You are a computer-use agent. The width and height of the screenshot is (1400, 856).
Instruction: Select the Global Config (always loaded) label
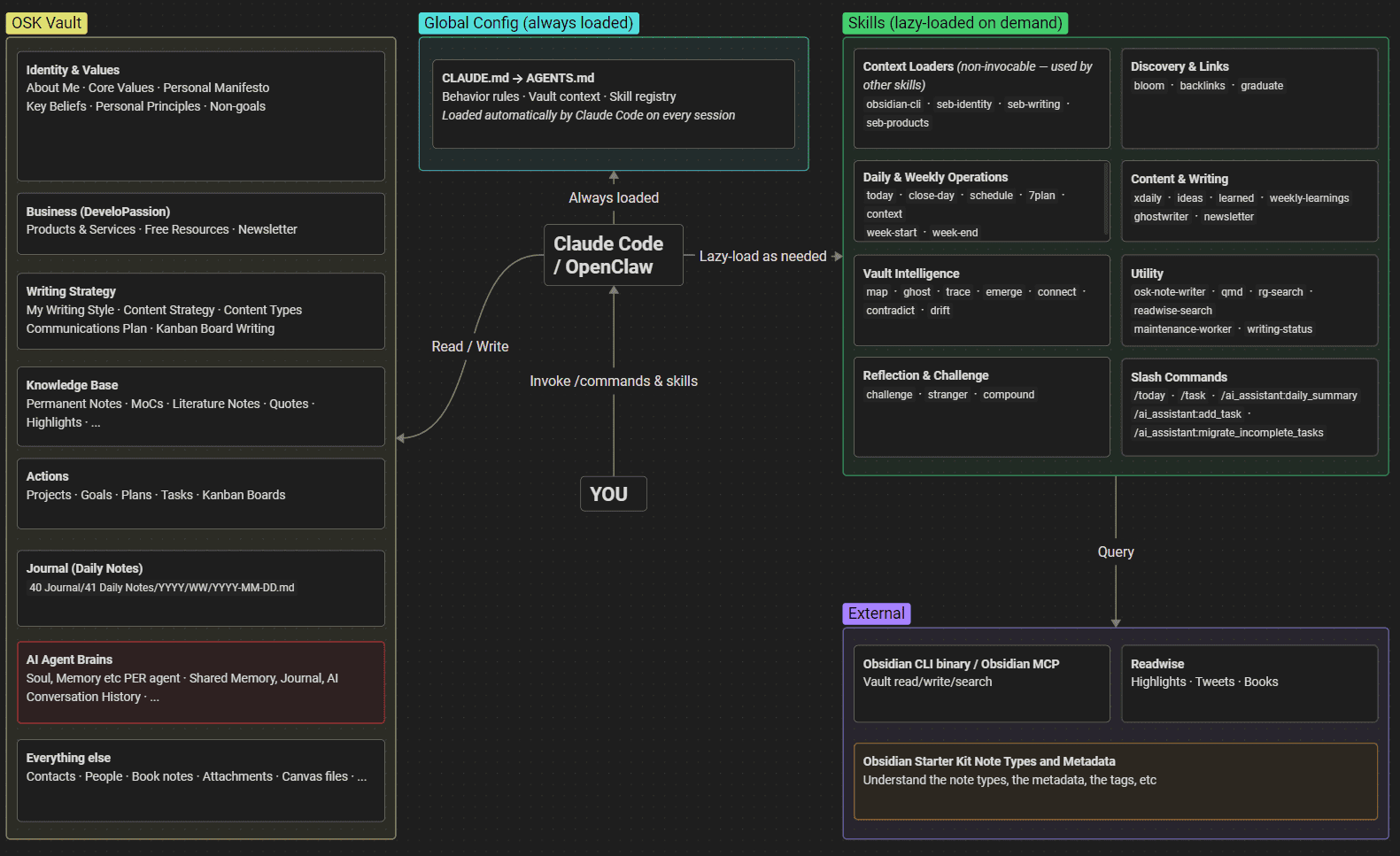529,23
